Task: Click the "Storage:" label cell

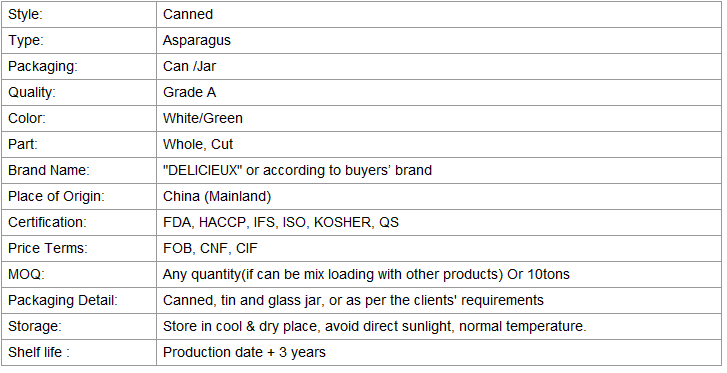Action: (x=79, y=326)
